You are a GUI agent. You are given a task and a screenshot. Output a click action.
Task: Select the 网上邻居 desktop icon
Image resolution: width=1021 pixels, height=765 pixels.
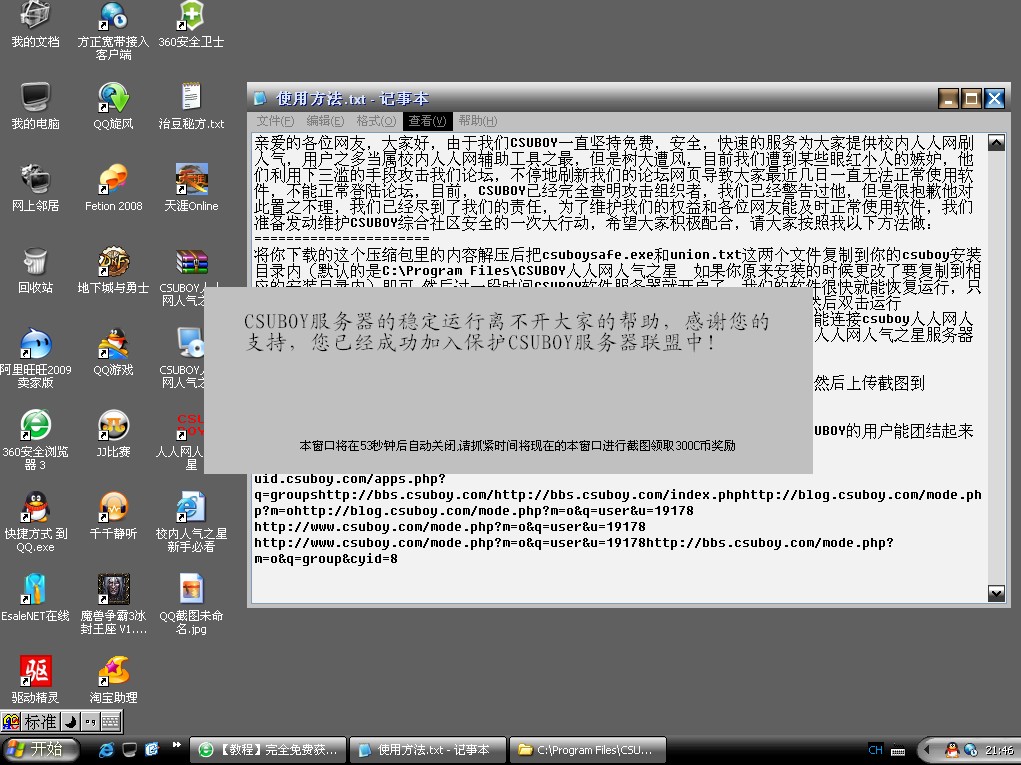[x=35, y=188]
